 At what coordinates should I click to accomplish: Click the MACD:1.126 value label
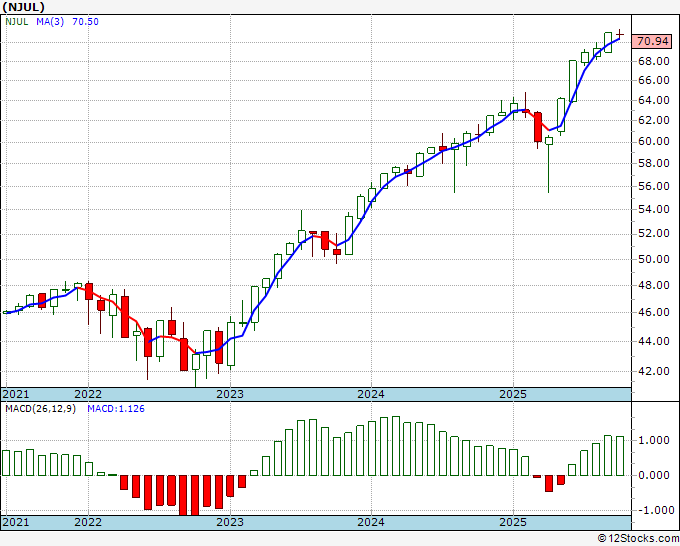click(x=116, y=409)
